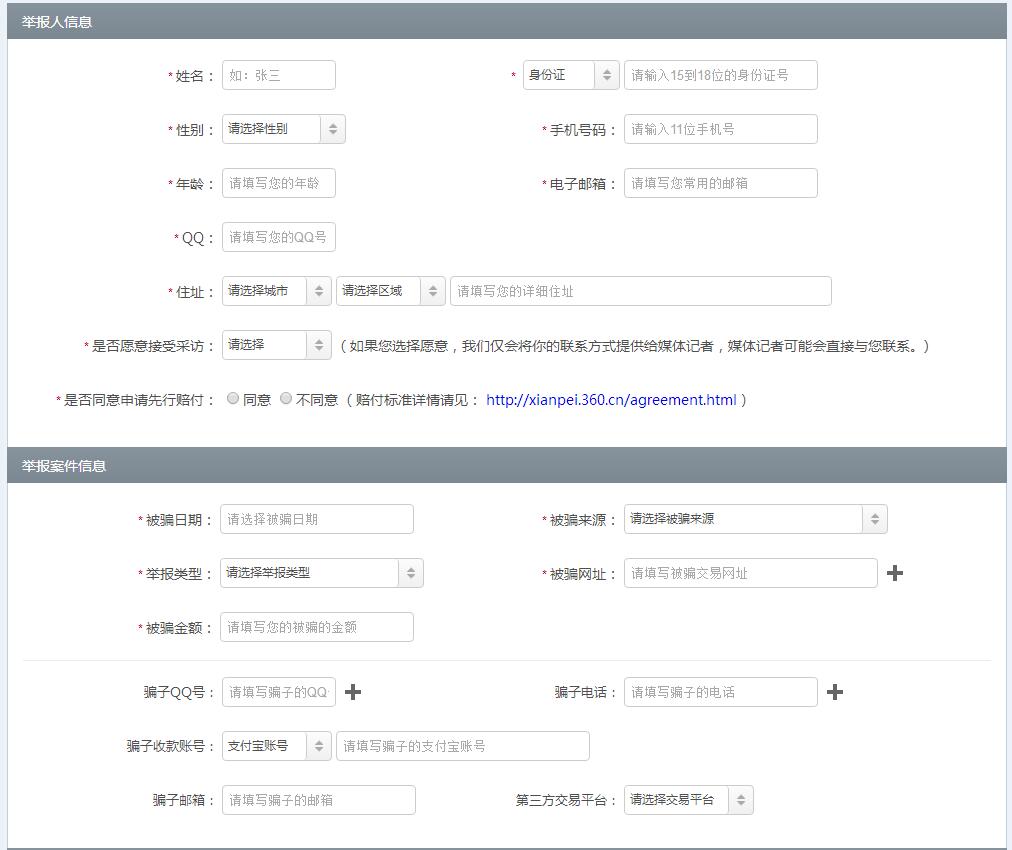This screenshot has height=850, width=1012.
Task: Click the plus icon next to 骗子电话
Action: pos(837,691)
